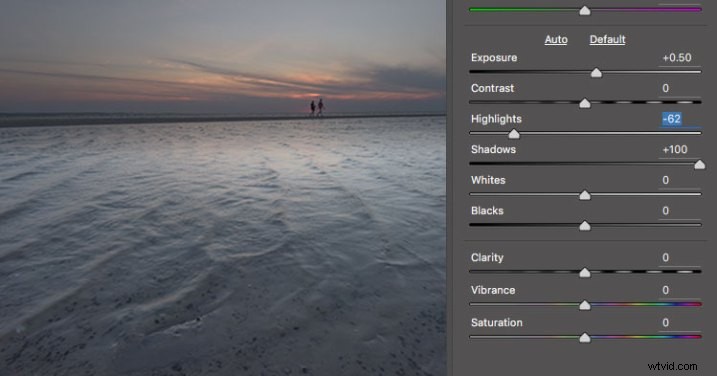The image size is (717, 376).
Task: Click the Blacks label
Action: 487,211
